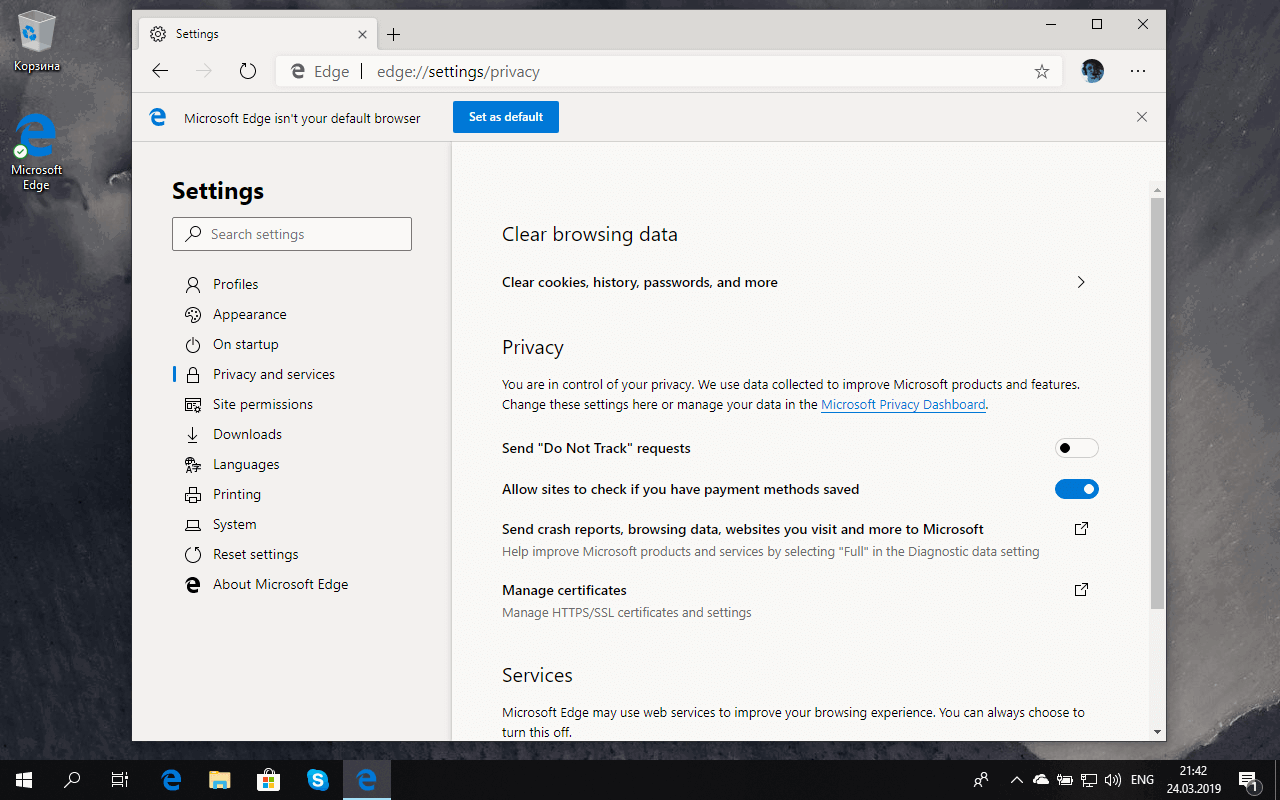Open Skype from the taskbar

click(x=318, y=780)
